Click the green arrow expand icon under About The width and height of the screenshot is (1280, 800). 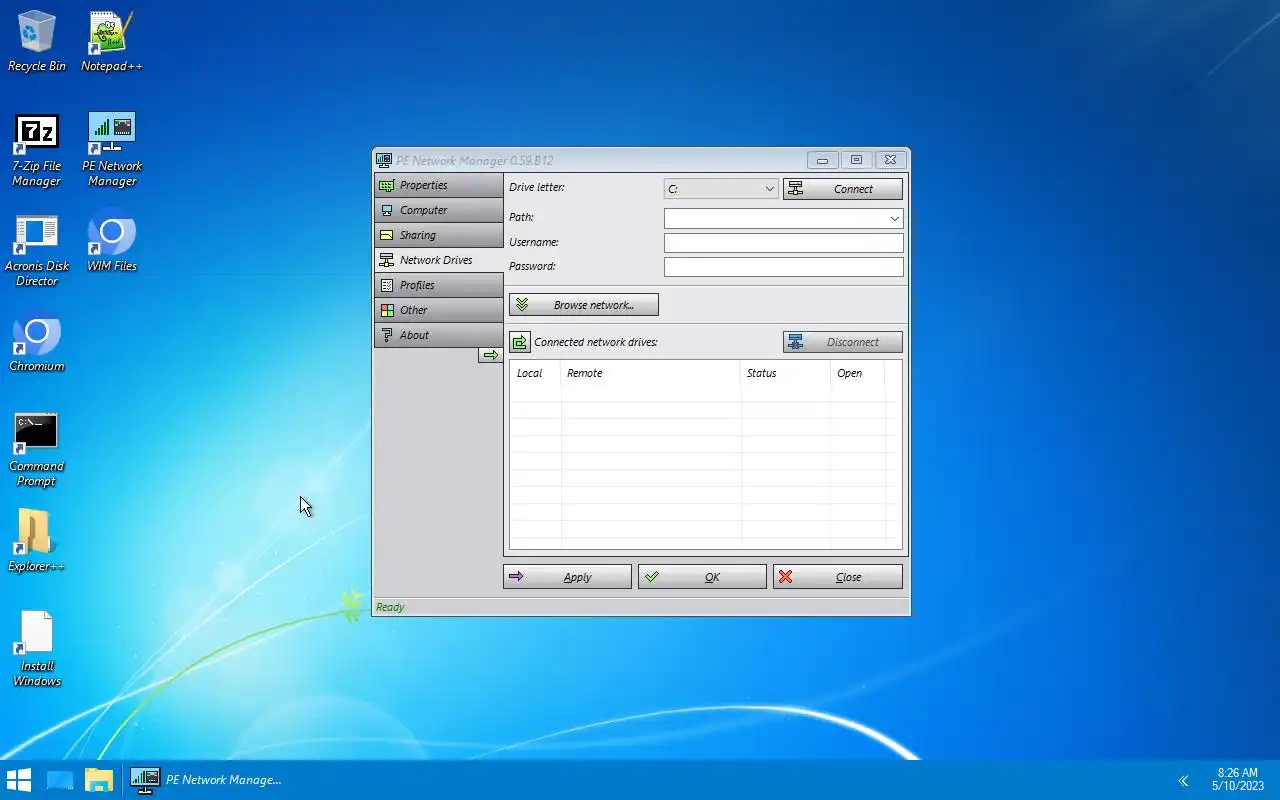coord(490,355)
